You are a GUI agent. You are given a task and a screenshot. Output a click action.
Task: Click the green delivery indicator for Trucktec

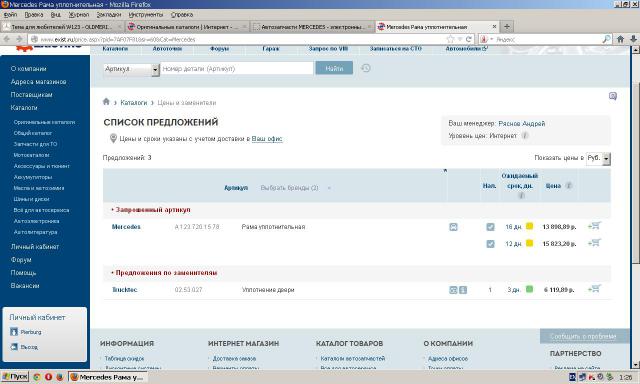pyautogui.click(x=529, y=289)
